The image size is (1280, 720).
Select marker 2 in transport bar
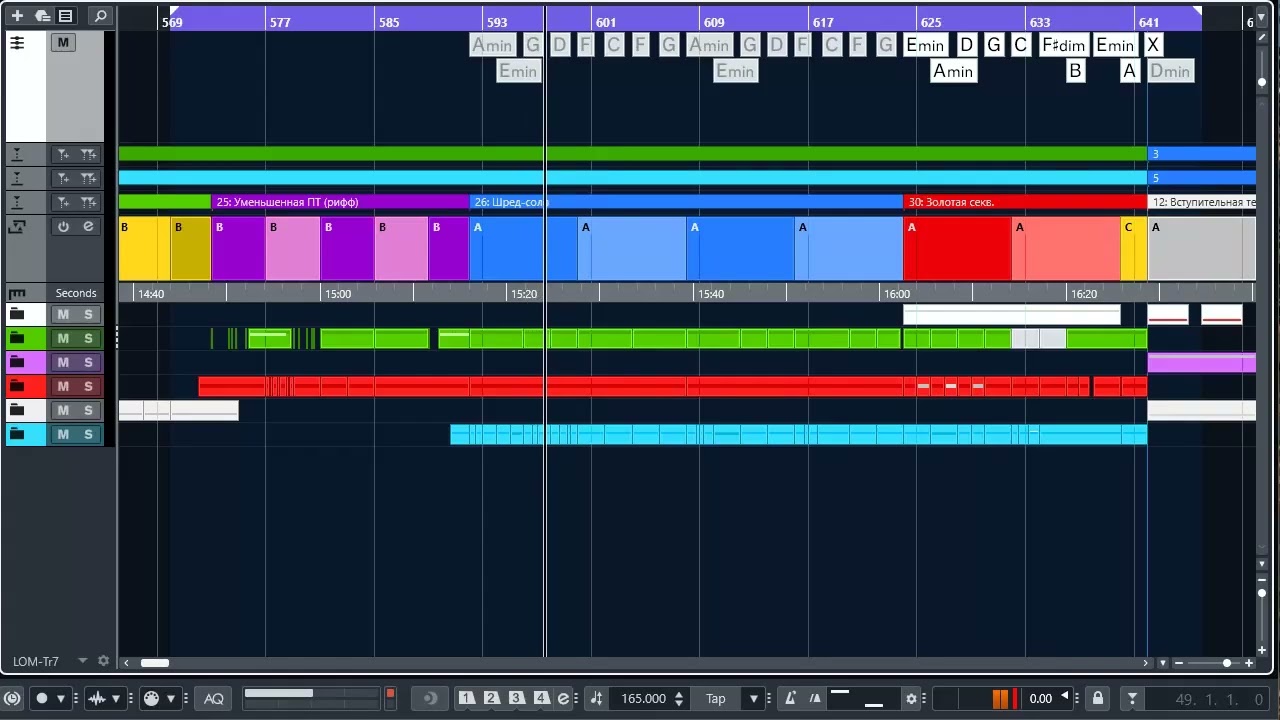(x=492, y=698)
